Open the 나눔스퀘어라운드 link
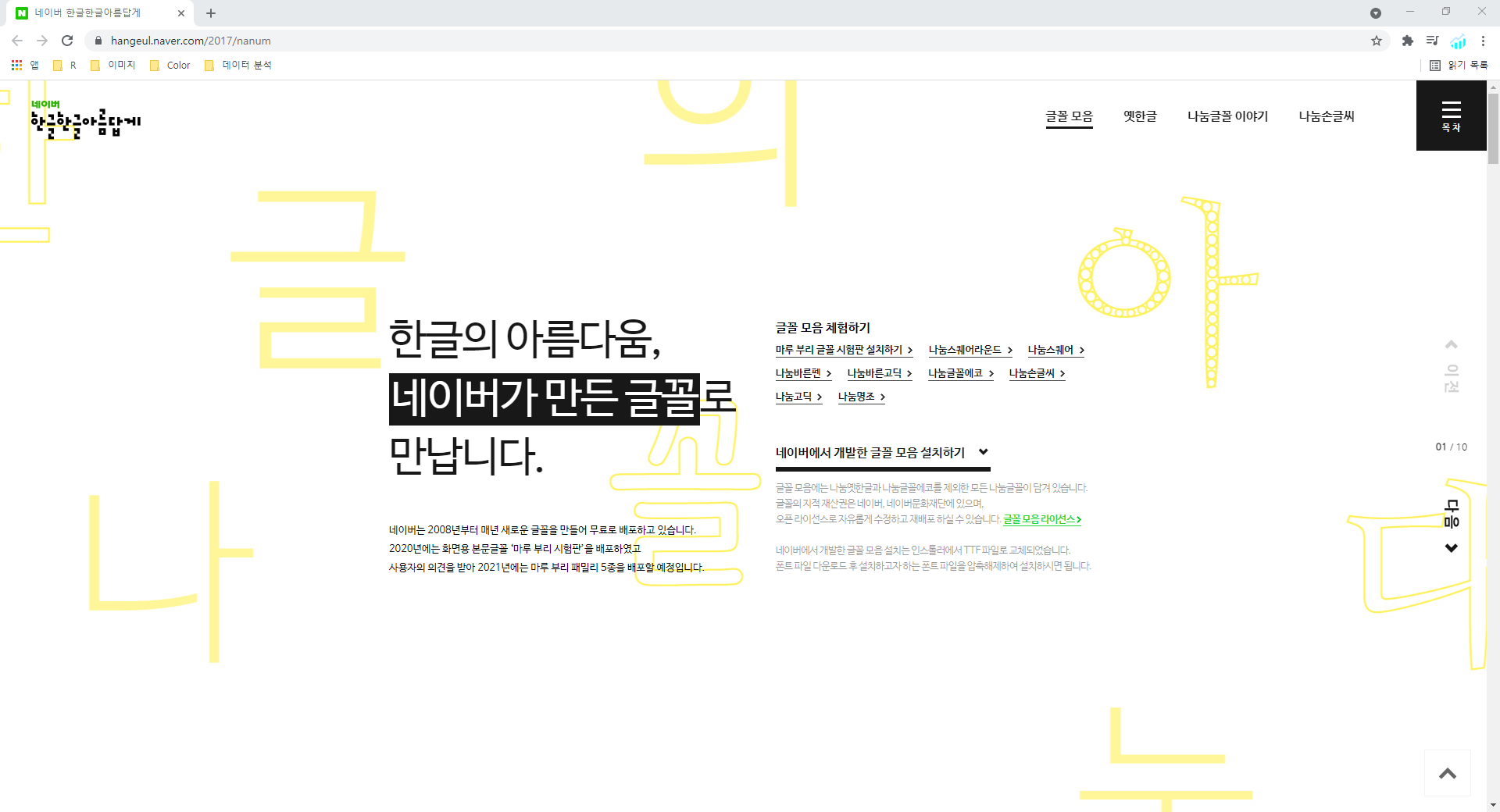1500x812 pixels. [x=970, y=350]
